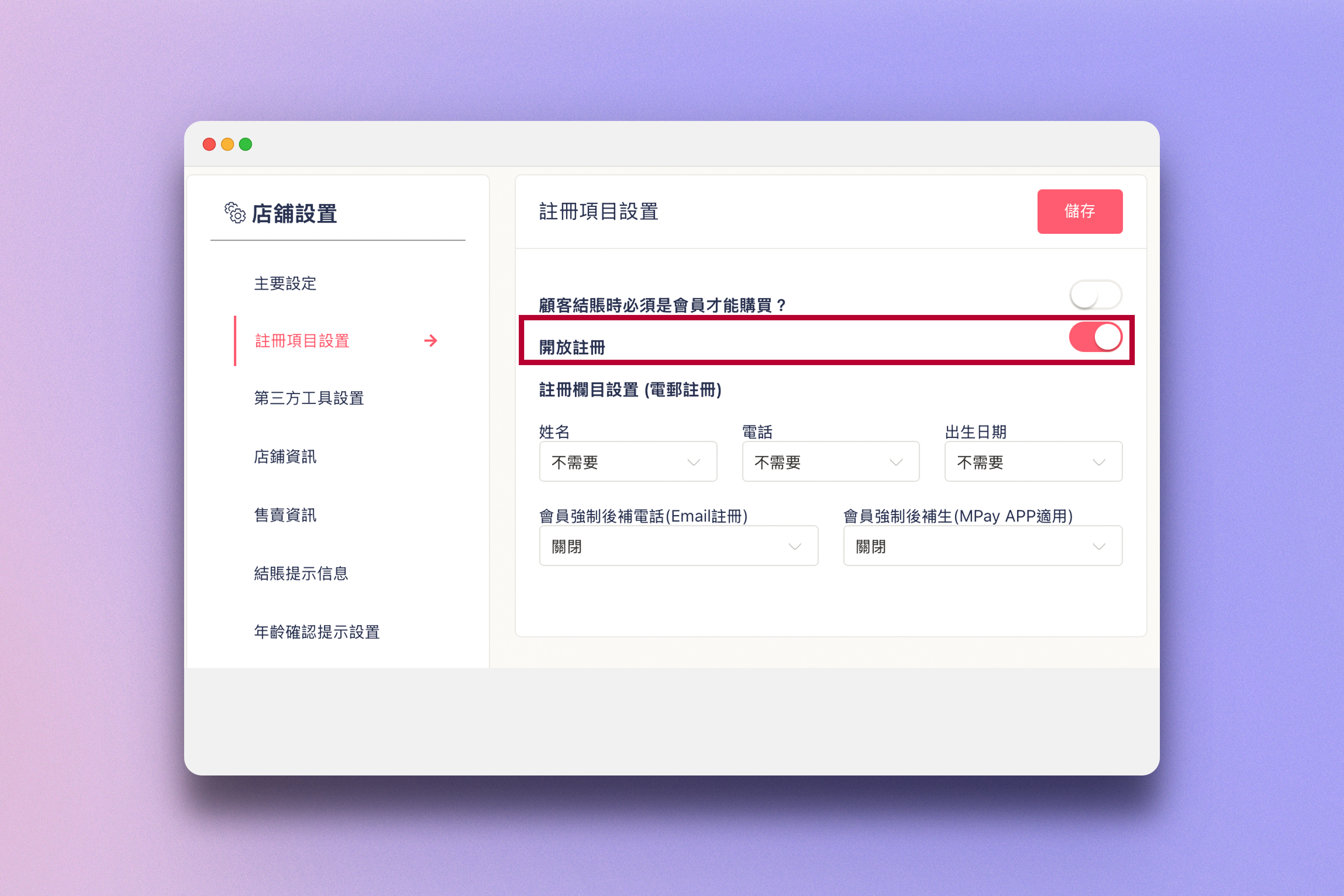Open the 售賣資訊 sidebar item
The image size is (1344, 896).
[x=285, y=515]
